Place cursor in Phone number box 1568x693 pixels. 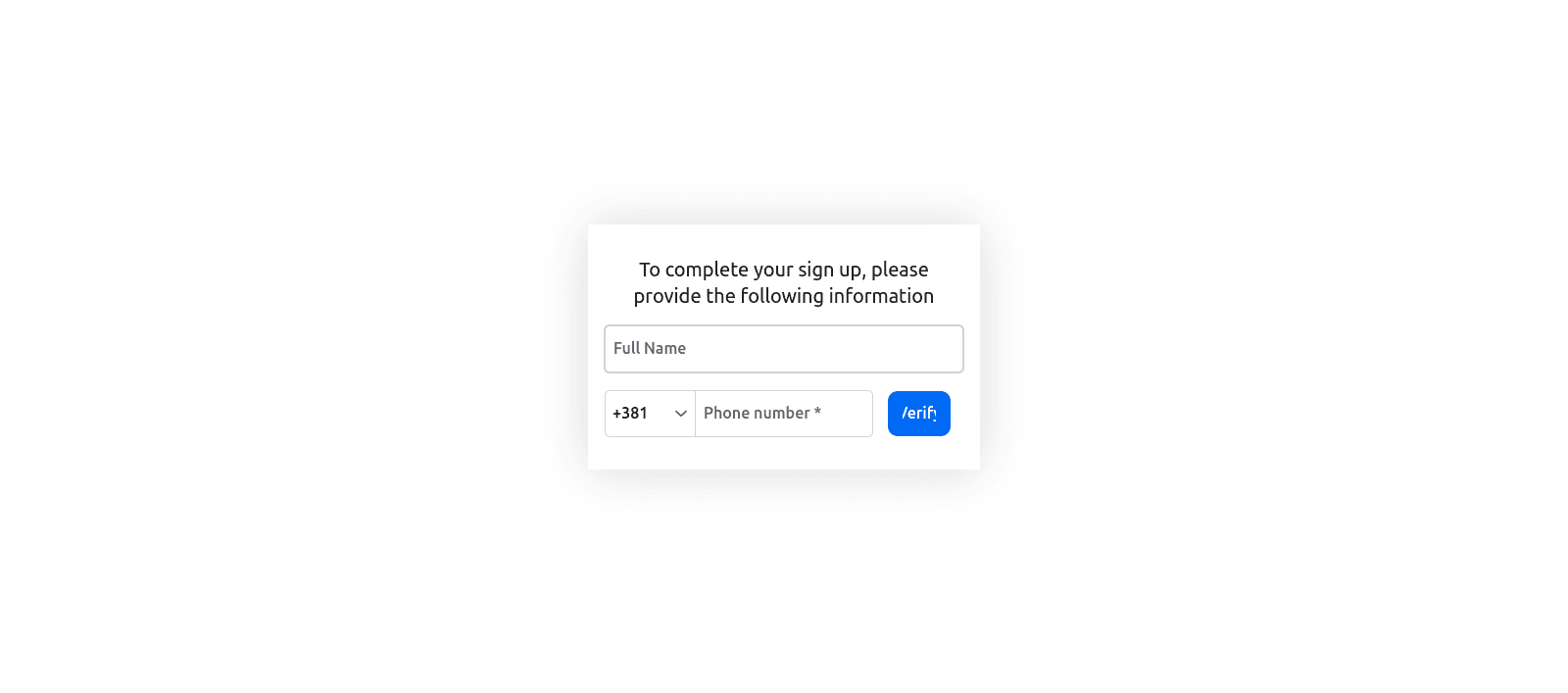(x=783, y=414)
